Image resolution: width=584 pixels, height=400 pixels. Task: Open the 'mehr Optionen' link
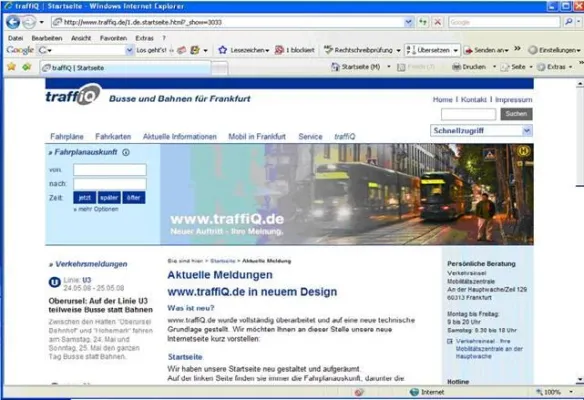coord(96,209)
